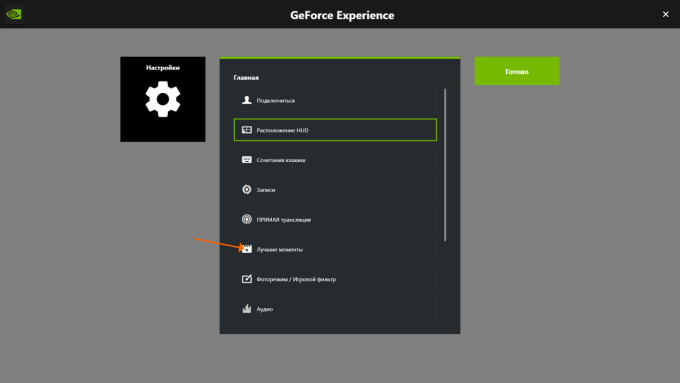Click the photo mode filter icon

coord(247,279)
